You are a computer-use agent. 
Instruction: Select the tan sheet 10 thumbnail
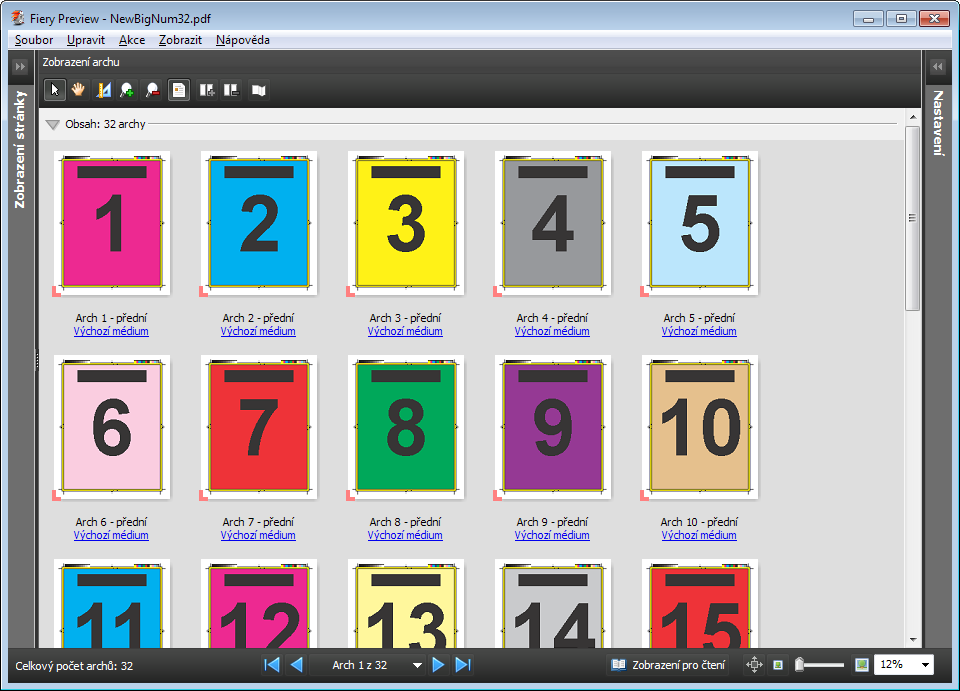click(700, 427)
